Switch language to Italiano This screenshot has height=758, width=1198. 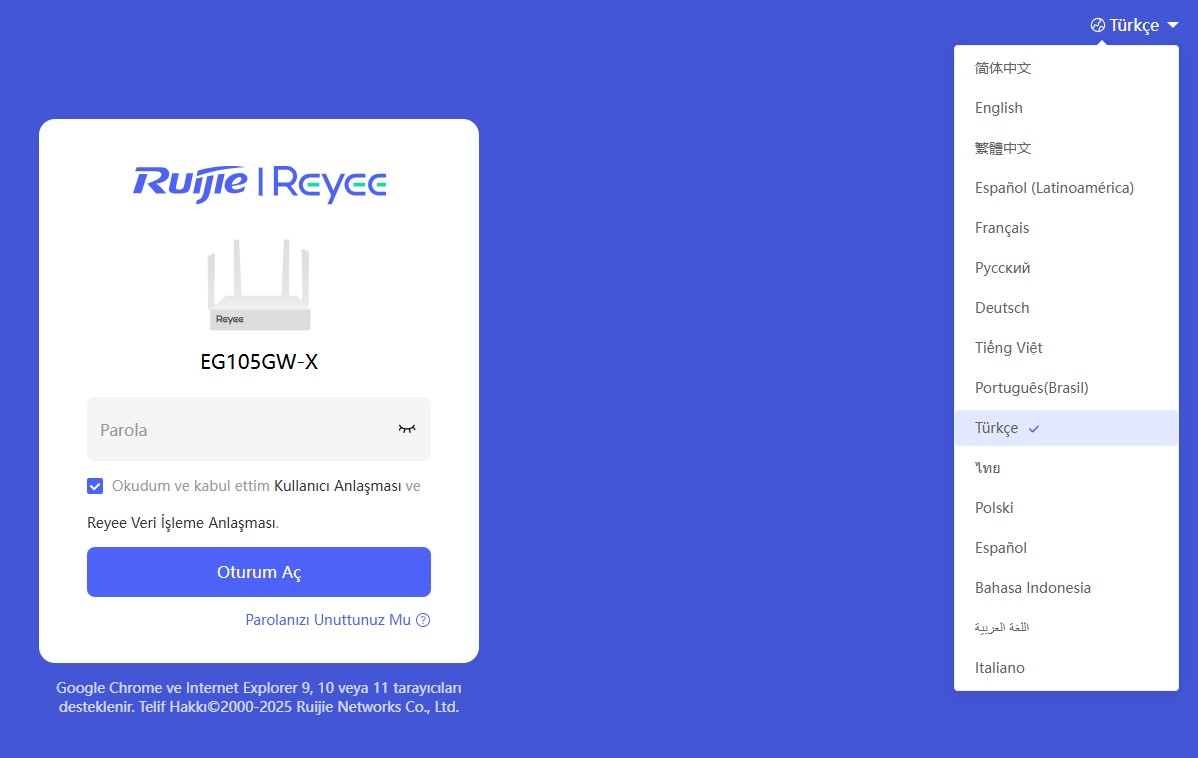click(x=1066, y=668)
